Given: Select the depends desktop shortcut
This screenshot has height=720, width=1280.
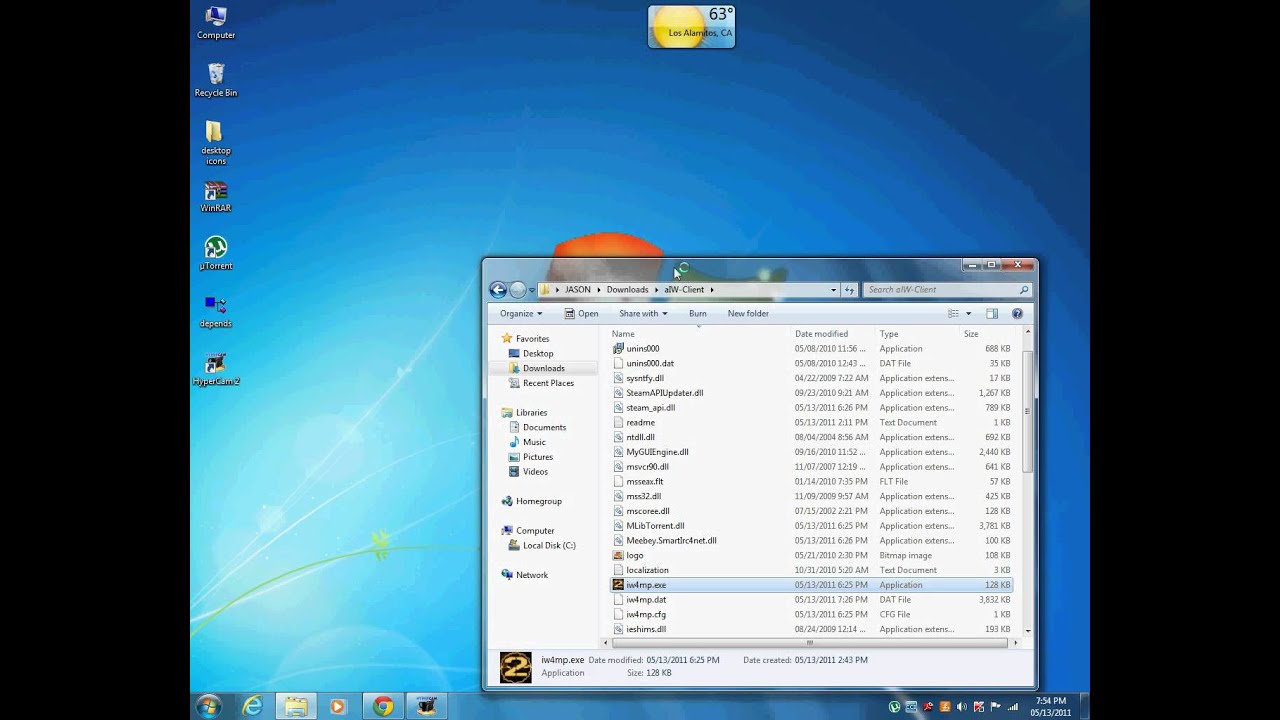Looking at the screenshot, I should [x=215, y=311].
